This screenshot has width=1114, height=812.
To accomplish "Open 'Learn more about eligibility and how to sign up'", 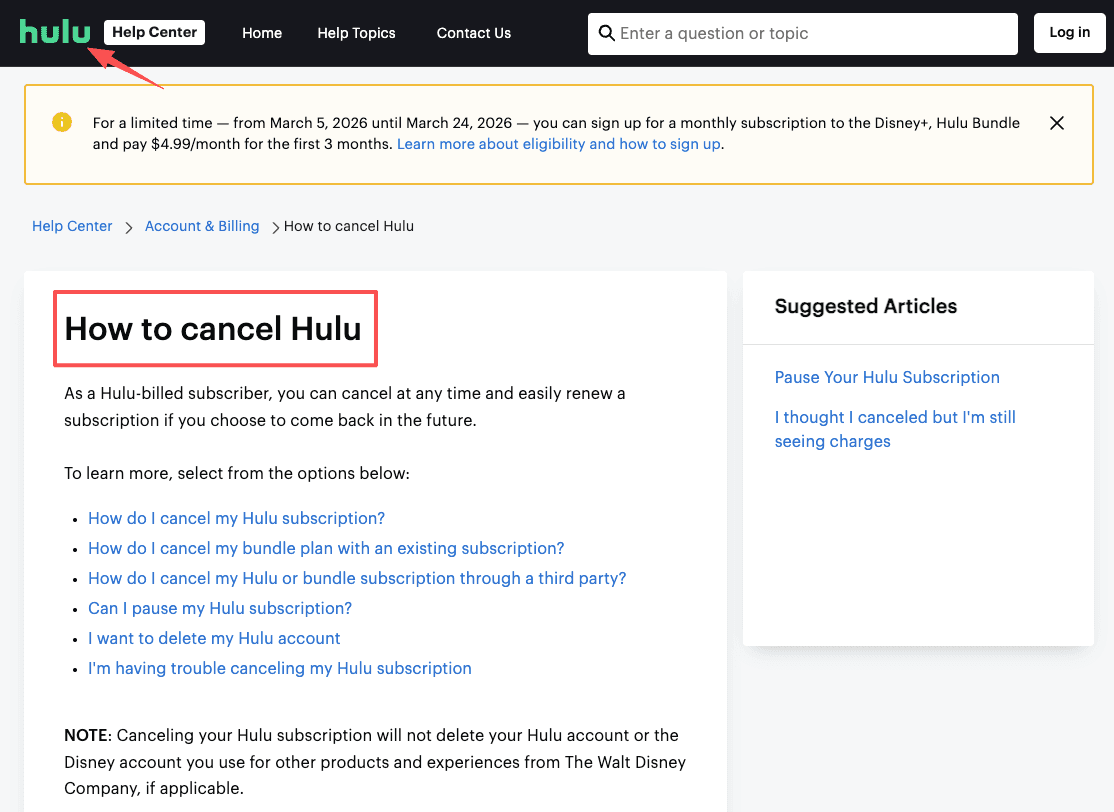I will click(x=557, y=144).
